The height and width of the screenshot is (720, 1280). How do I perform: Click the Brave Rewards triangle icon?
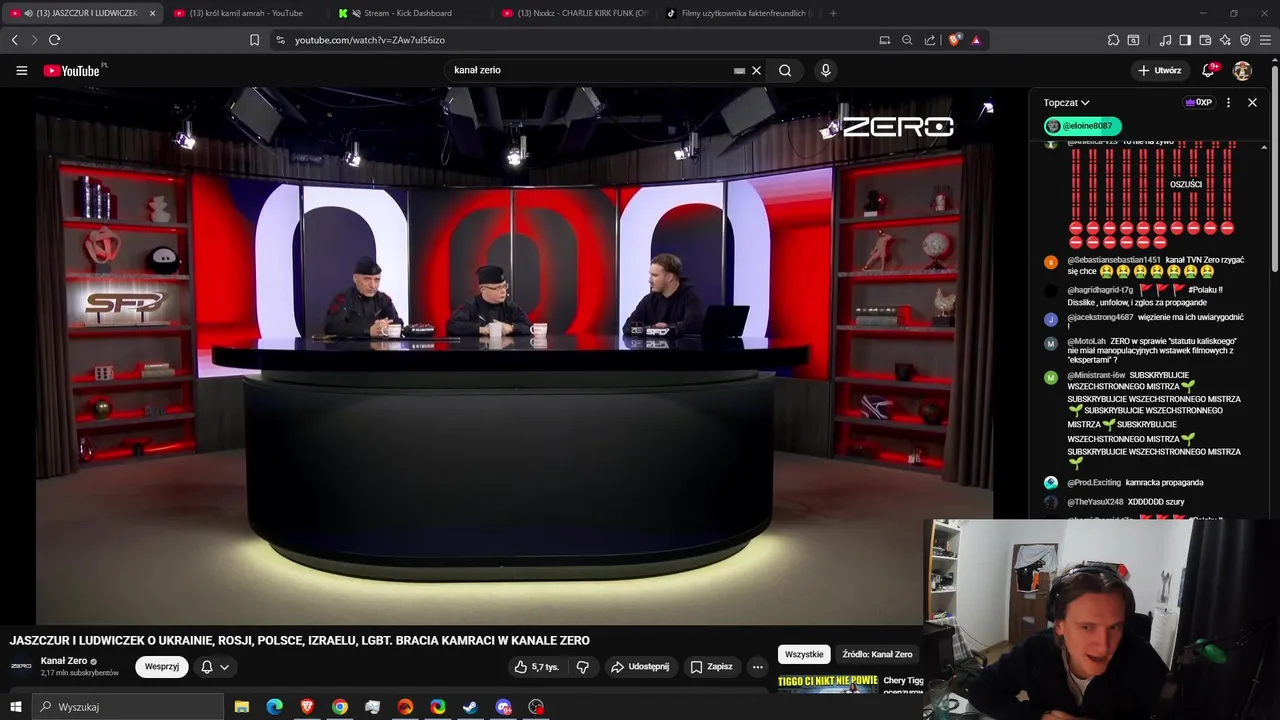coord(976,40)
